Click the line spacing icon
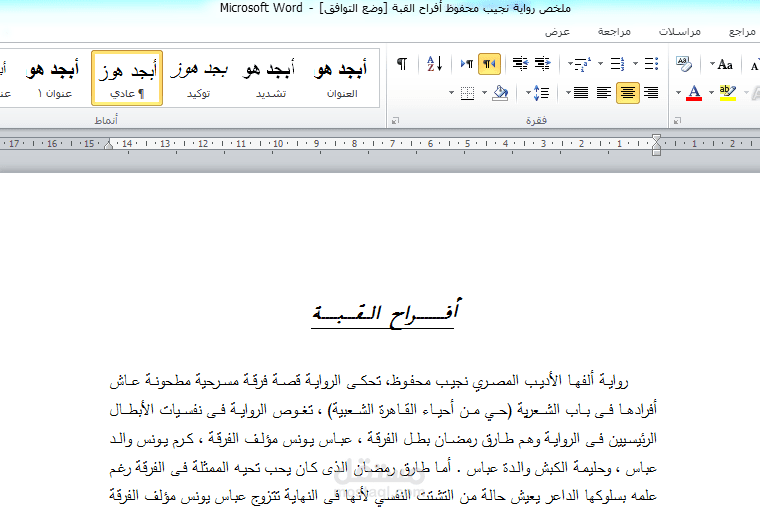The image size is (760, 510). [x=541, y=93]
